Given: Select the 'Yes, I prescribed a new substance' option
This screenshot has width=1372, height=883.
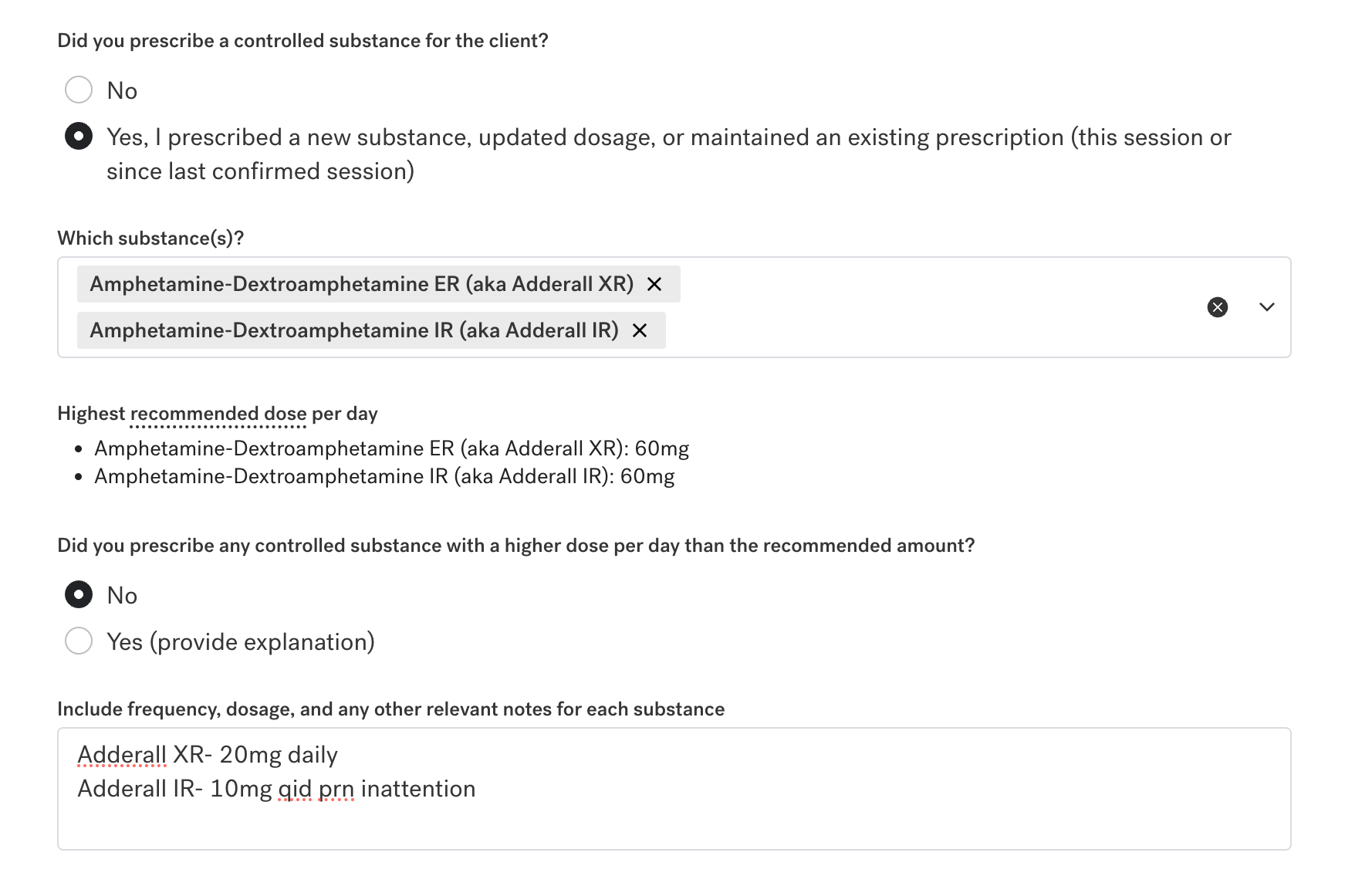Looking at the screenshot, I should [x=79, y=137].
